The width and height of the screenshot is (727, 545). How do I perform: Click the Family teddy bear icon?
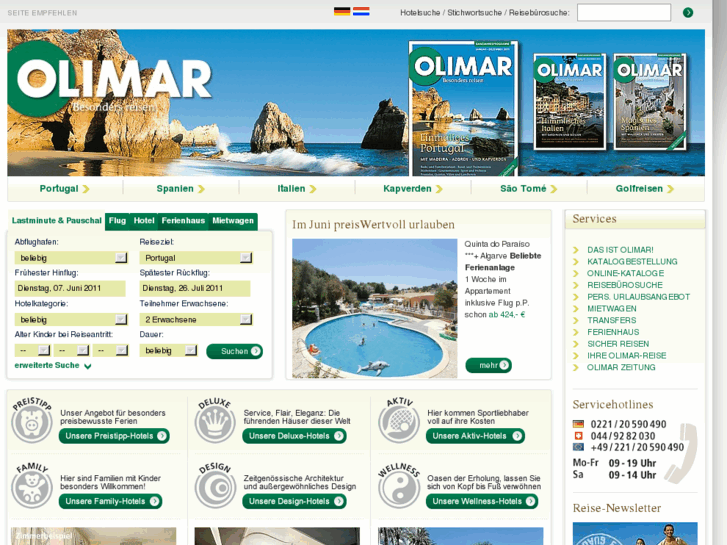[32, 486]
